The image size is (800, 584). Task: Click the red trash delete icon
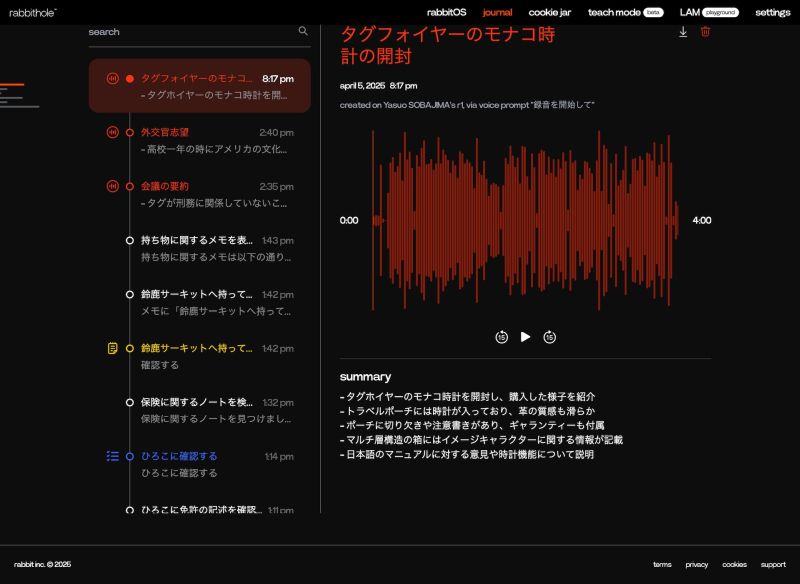pos(705,32)
